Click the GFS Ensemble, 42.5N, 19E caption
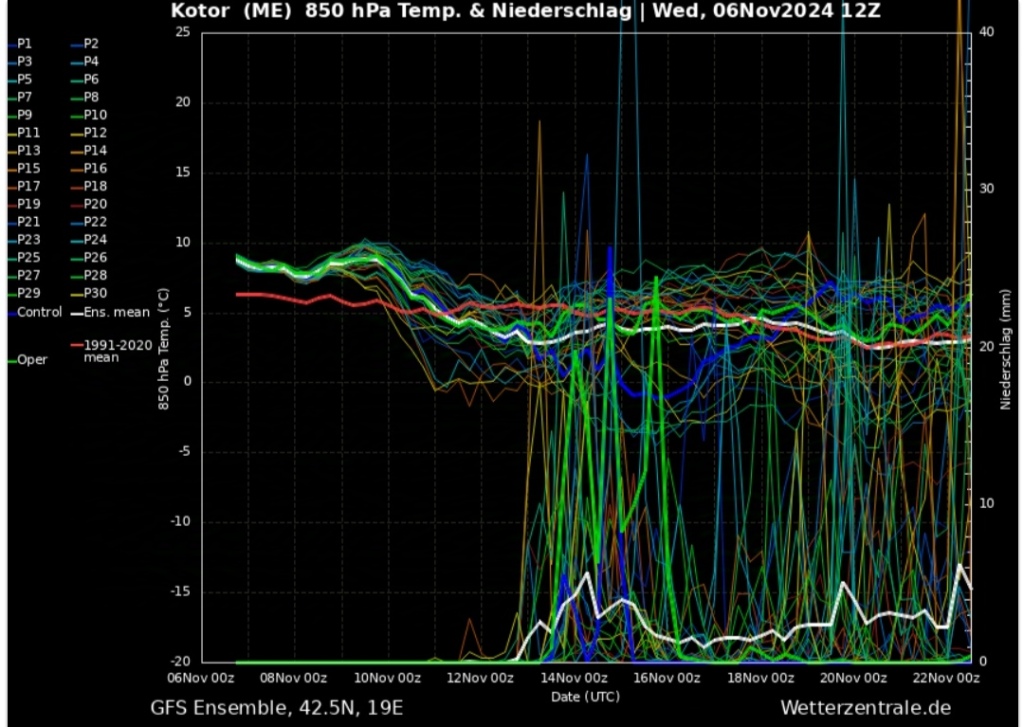 pos(277,707)
